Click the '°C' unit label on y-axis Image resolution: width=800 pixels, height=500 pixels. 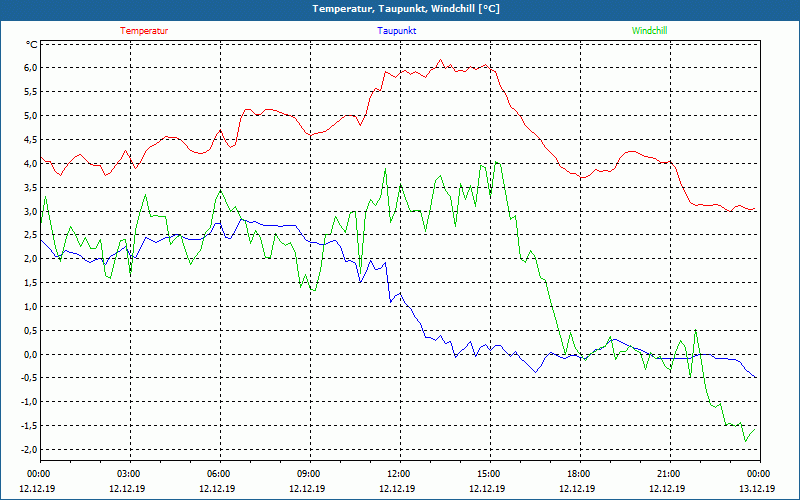click(32, 45)
